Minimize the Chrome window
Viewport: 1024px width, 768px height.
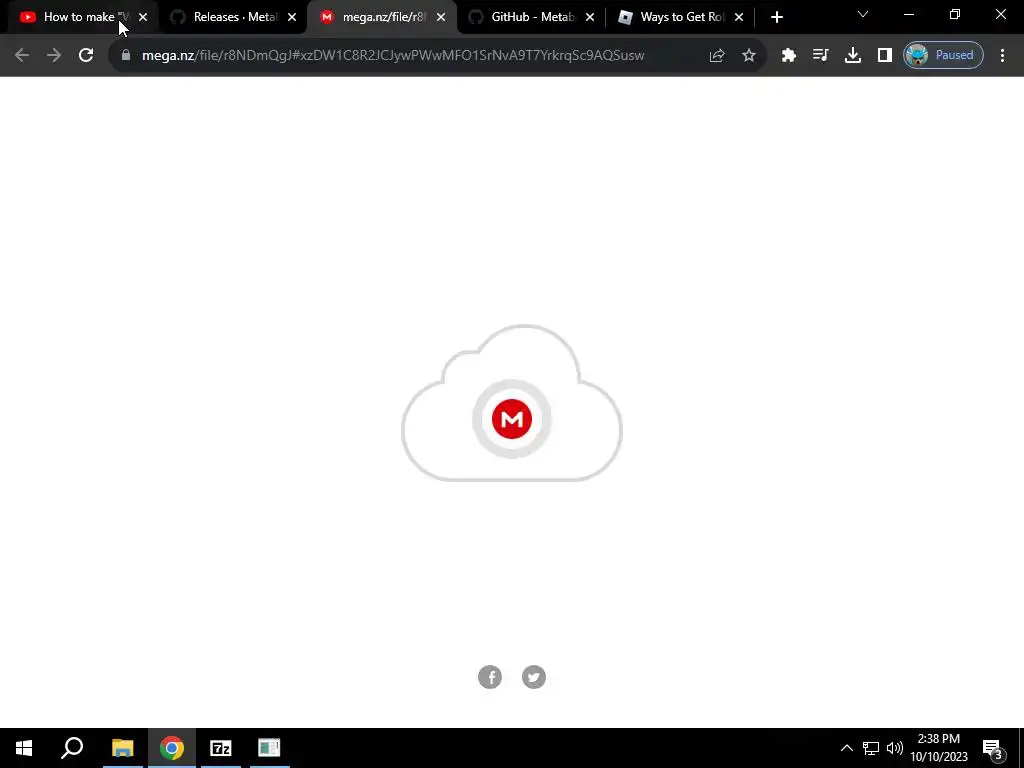pos(908,14)
